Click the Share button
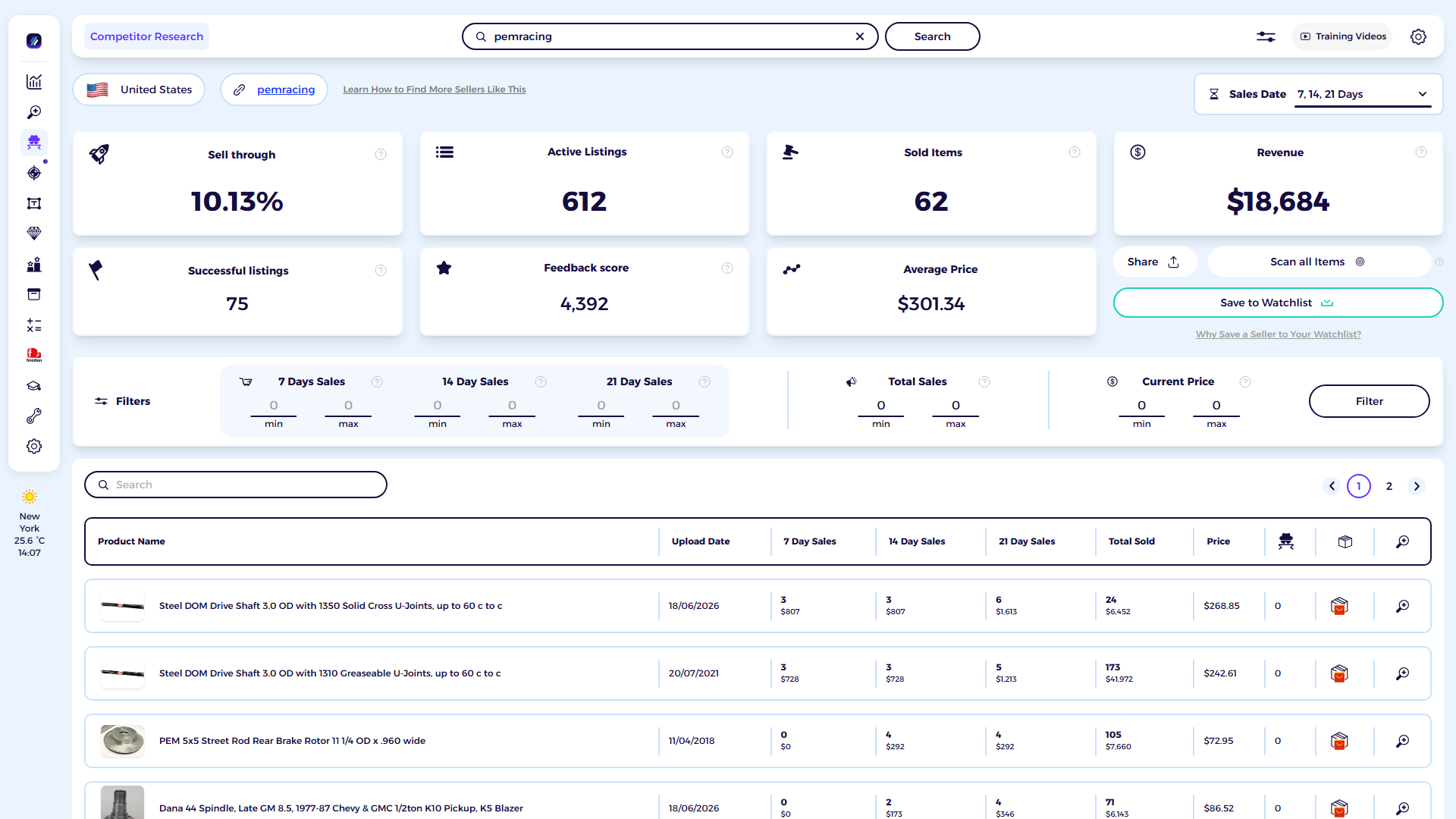The height and width of the screenshot is (819, 1456). click(1154, 262)
